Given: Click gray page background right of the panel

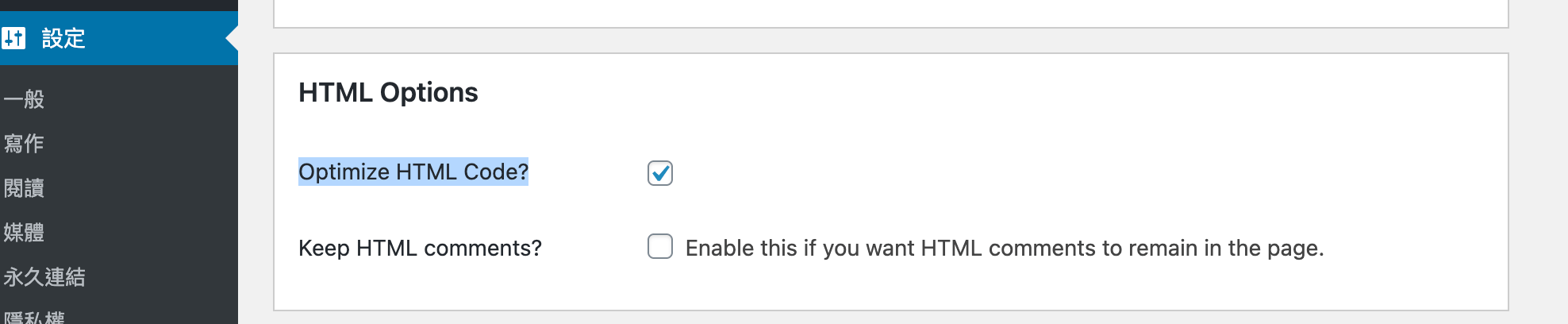Looking at the screenshot, I should click(1538, 159).
